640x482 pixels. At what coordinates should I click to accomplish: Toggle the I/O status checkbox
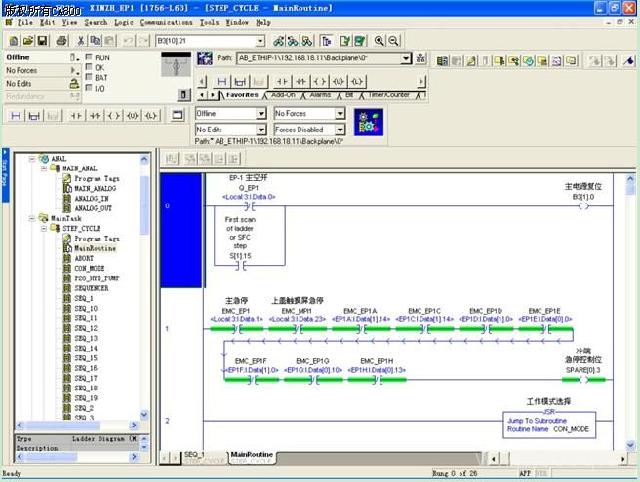[89, 88]
